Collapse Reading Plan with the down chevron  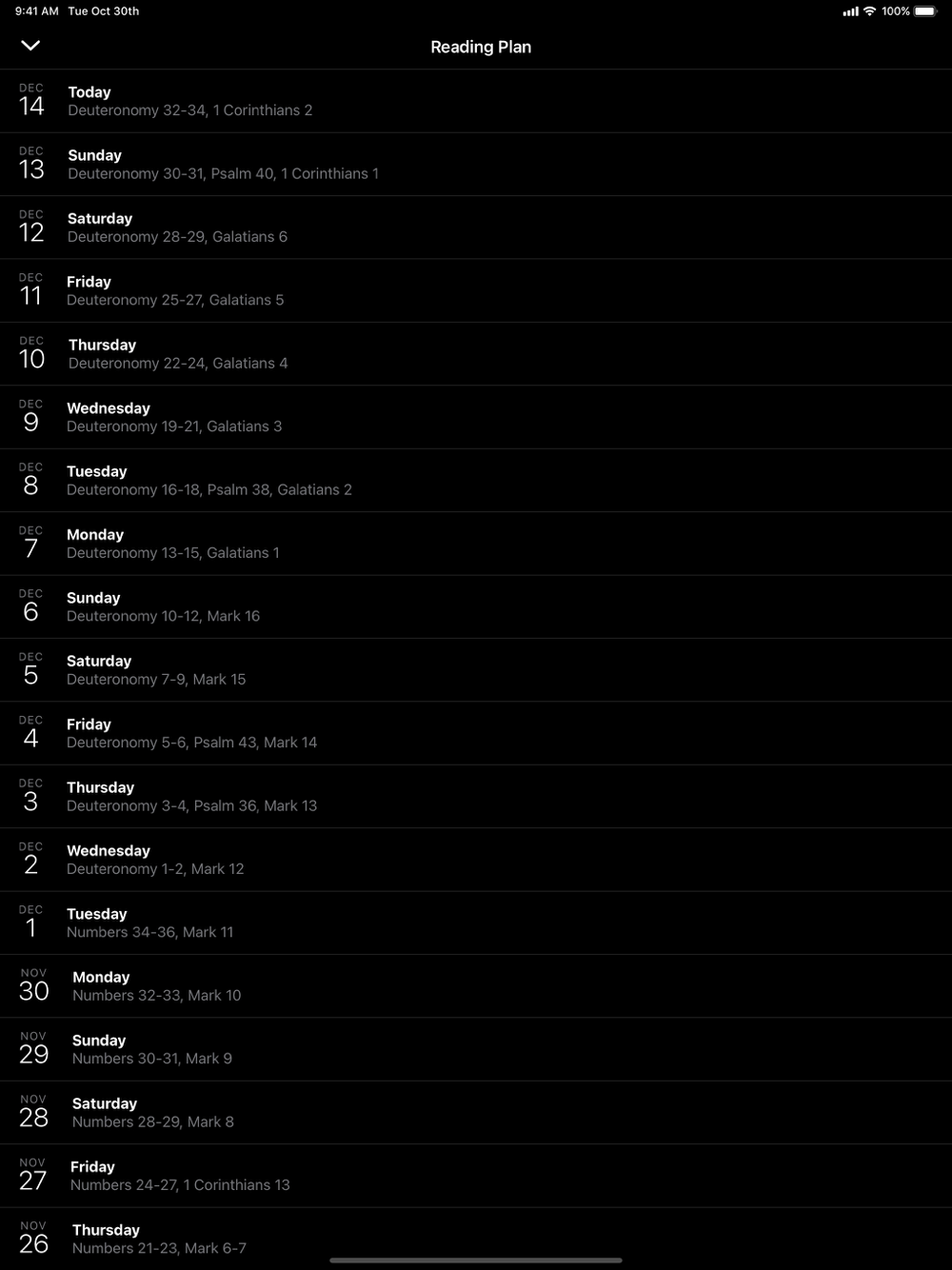point(30,46)
